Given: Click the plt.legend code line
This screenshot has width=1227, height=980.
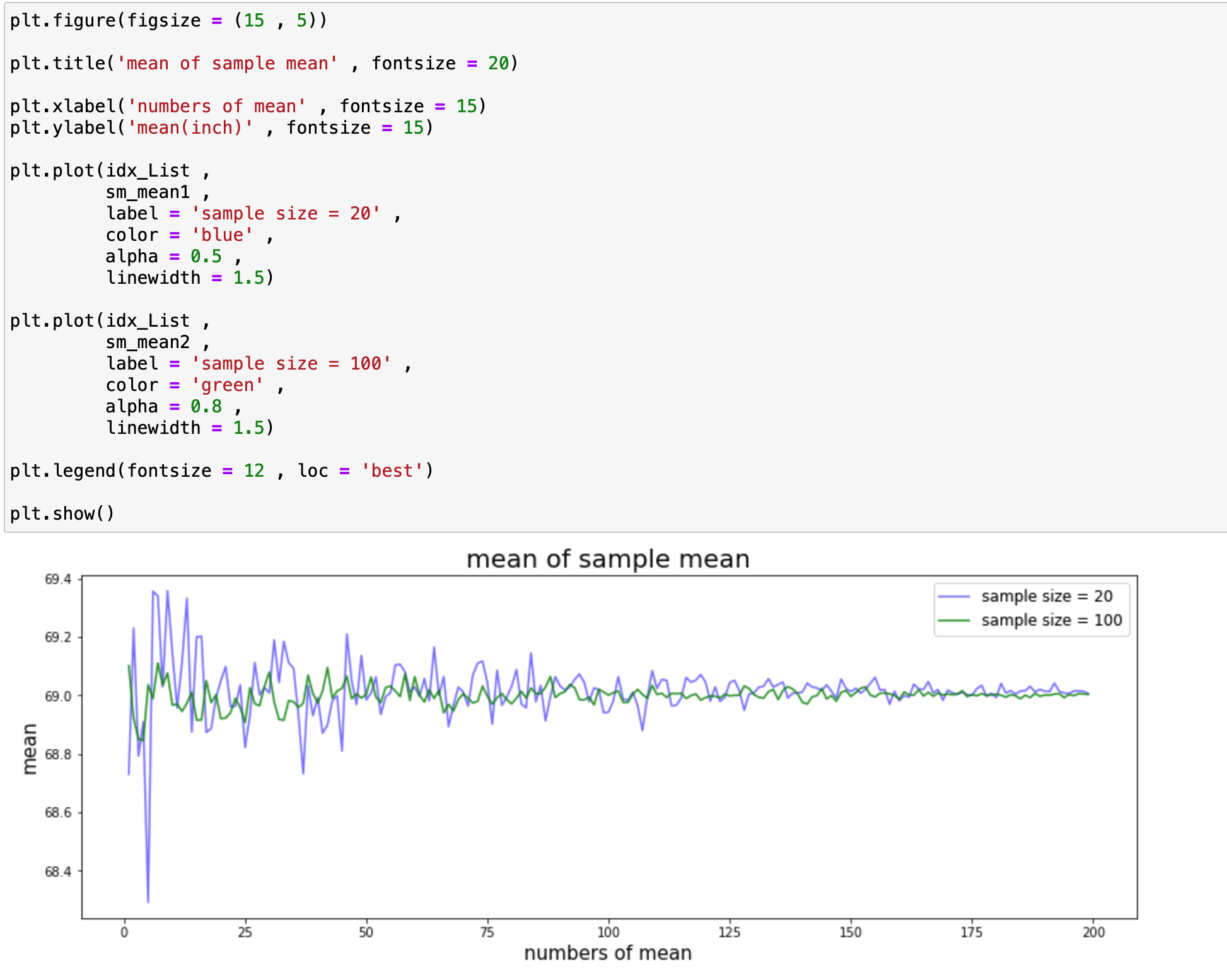Looking at the screenshot, I should tap(221, 471).
